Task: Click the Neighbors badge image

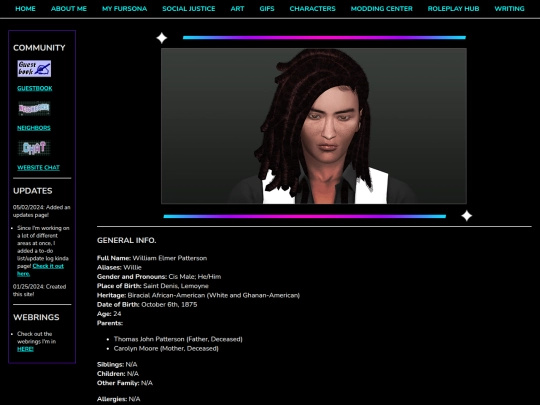Action: pos(34,108)
